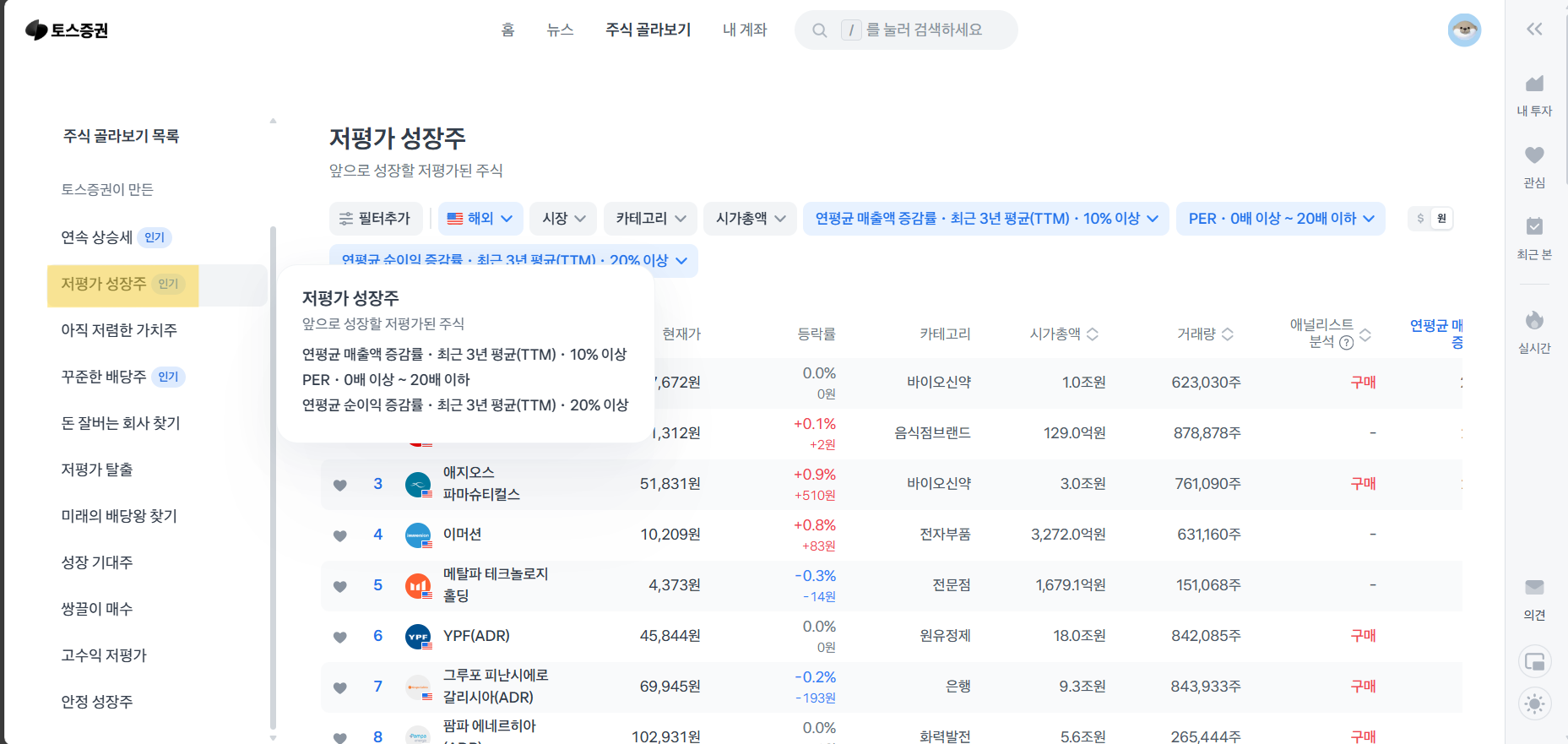
Task: Sort table by 거래량 column
Action: pos(1205,334)
